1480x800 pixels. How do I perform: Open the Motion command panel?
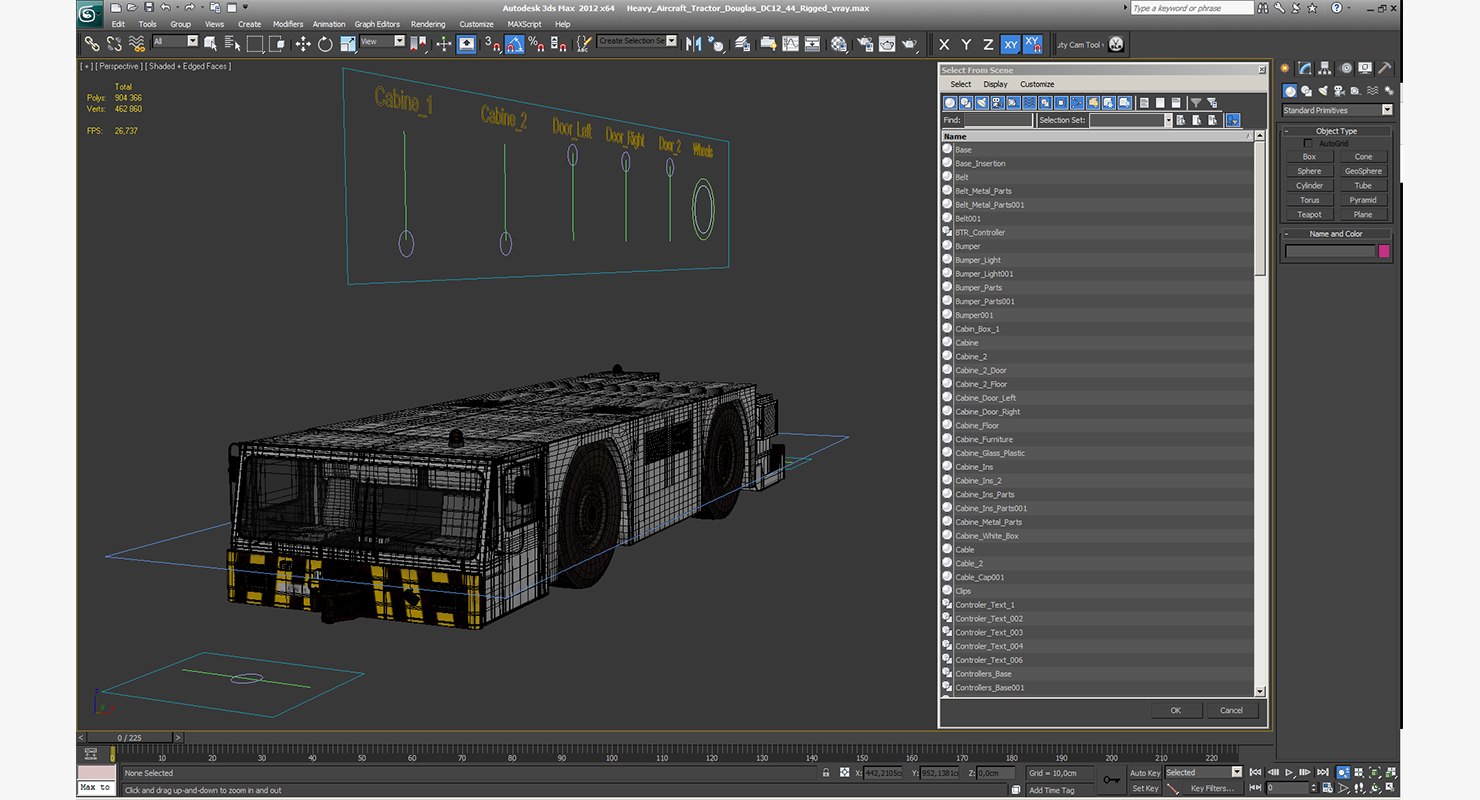(x=1345, y=68)
